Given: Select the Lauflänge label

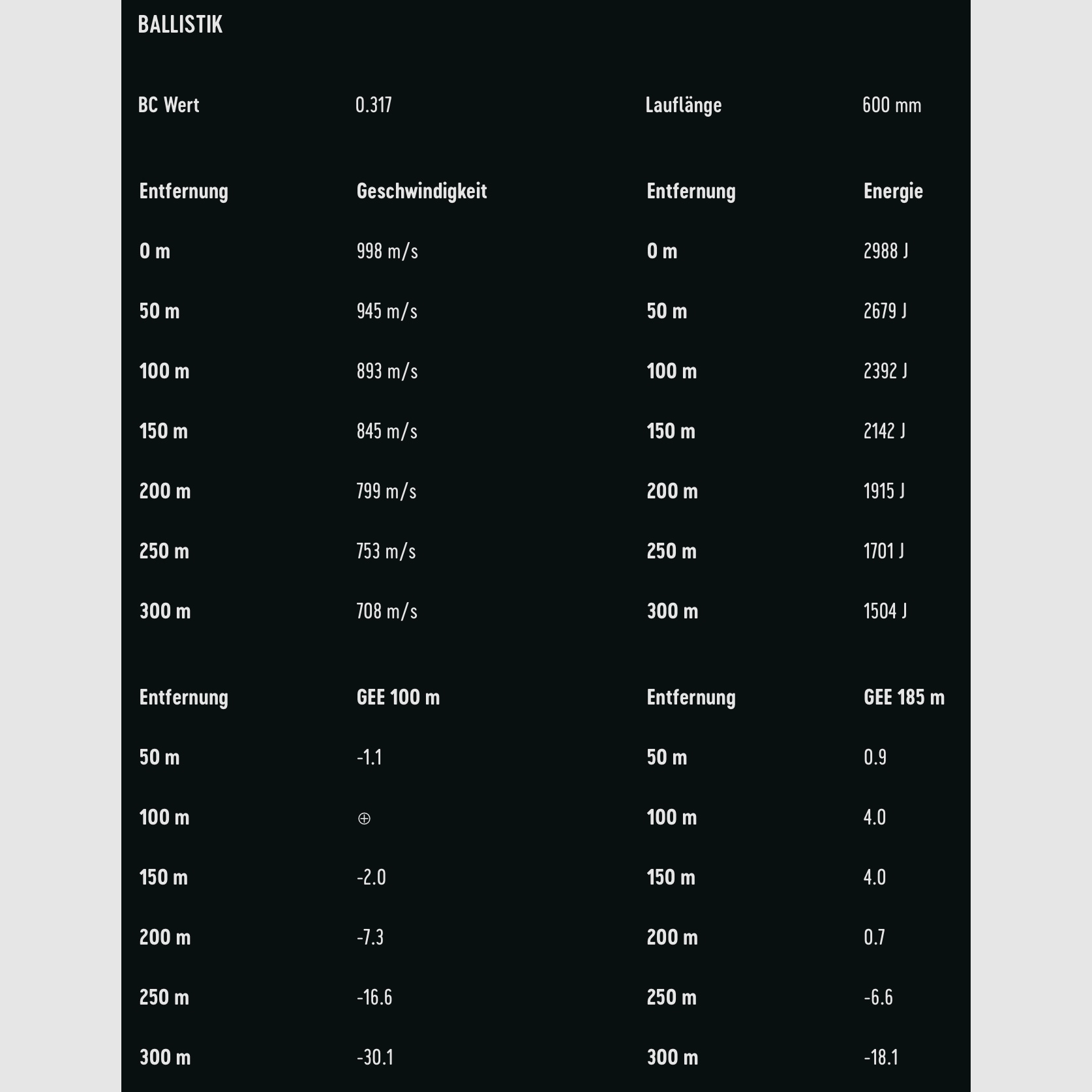Looking at the screenshot, I should pyautogui.click(x=683, y=105).
